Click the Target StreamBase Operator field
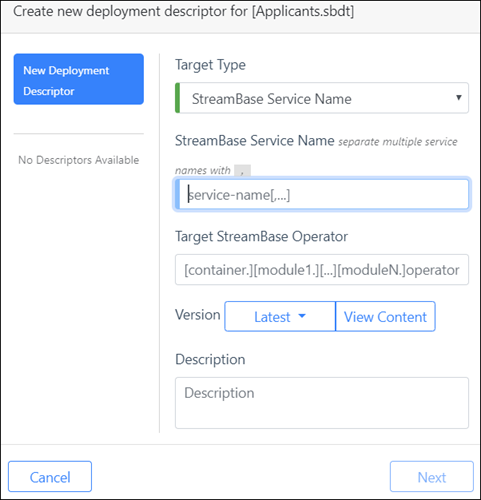 322,270
